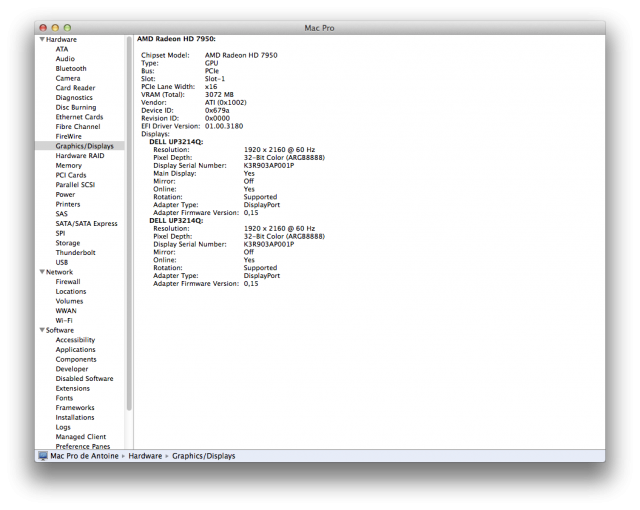Click the red close window button
Viewport: 640px width, 510px height.
43,28
